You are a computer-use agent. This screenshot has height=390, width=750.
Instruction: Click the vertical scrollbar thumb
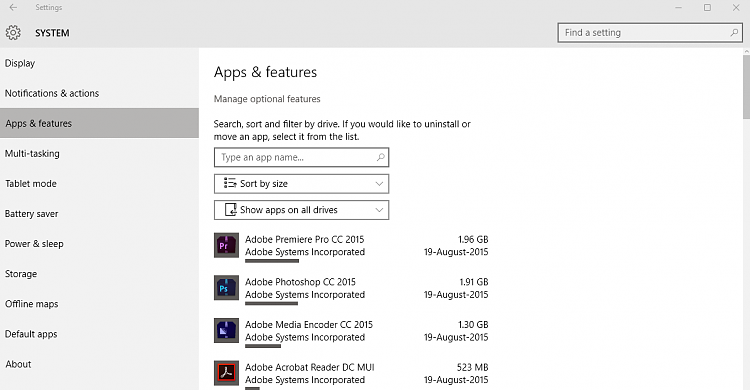[x=746, y=87]
